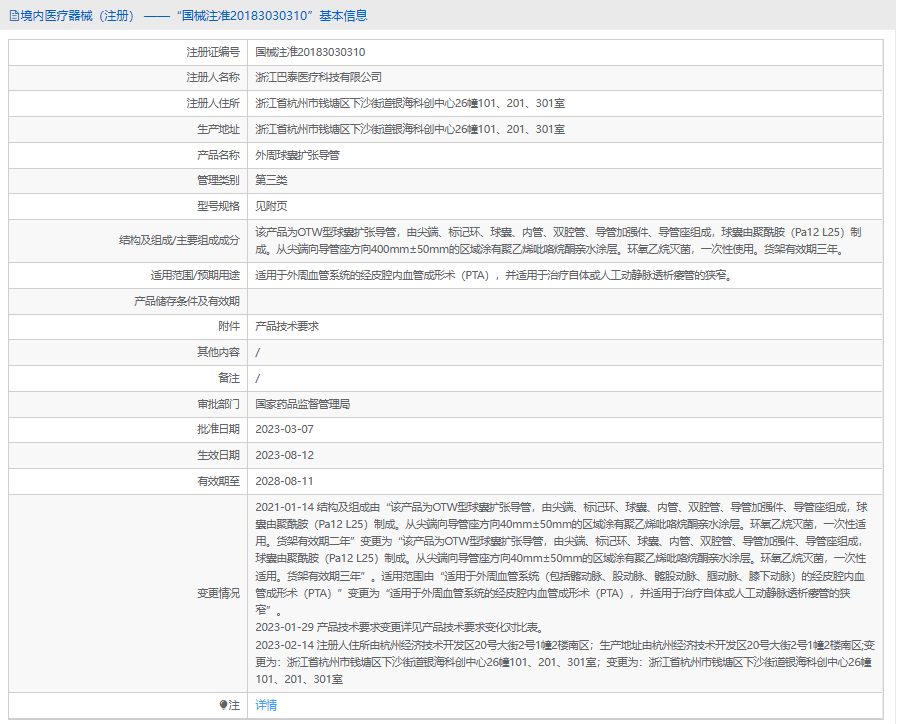Click the 见附页 specification value
Image resolution: width=897 pixels, height=724 pixels.
pyautogui.click(x=271, y=206)
